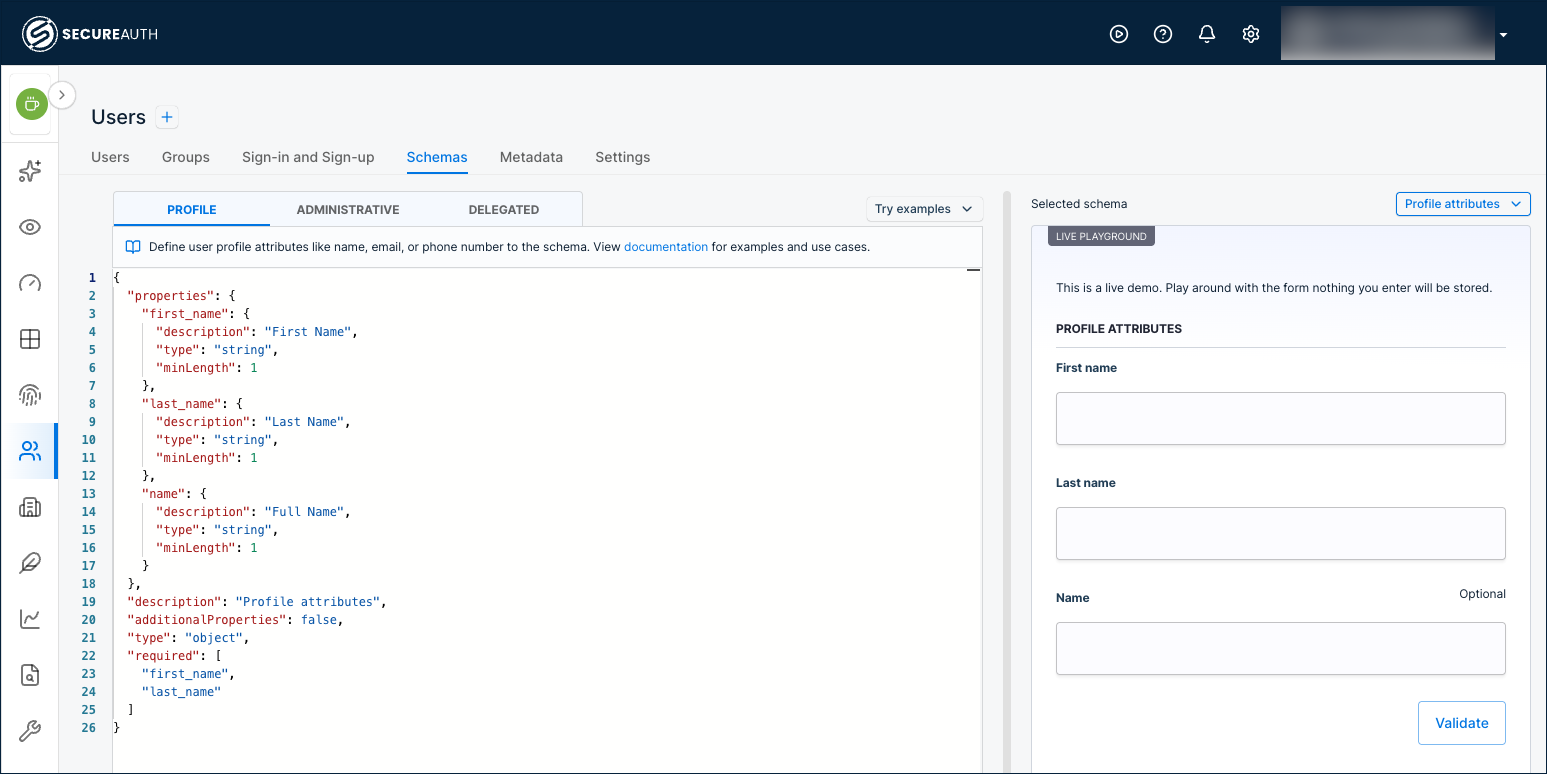Click the "last_name" entry on line 24
Viewport: 1547px width, 774px height.
pyautogui.click(x=181, y=692)
